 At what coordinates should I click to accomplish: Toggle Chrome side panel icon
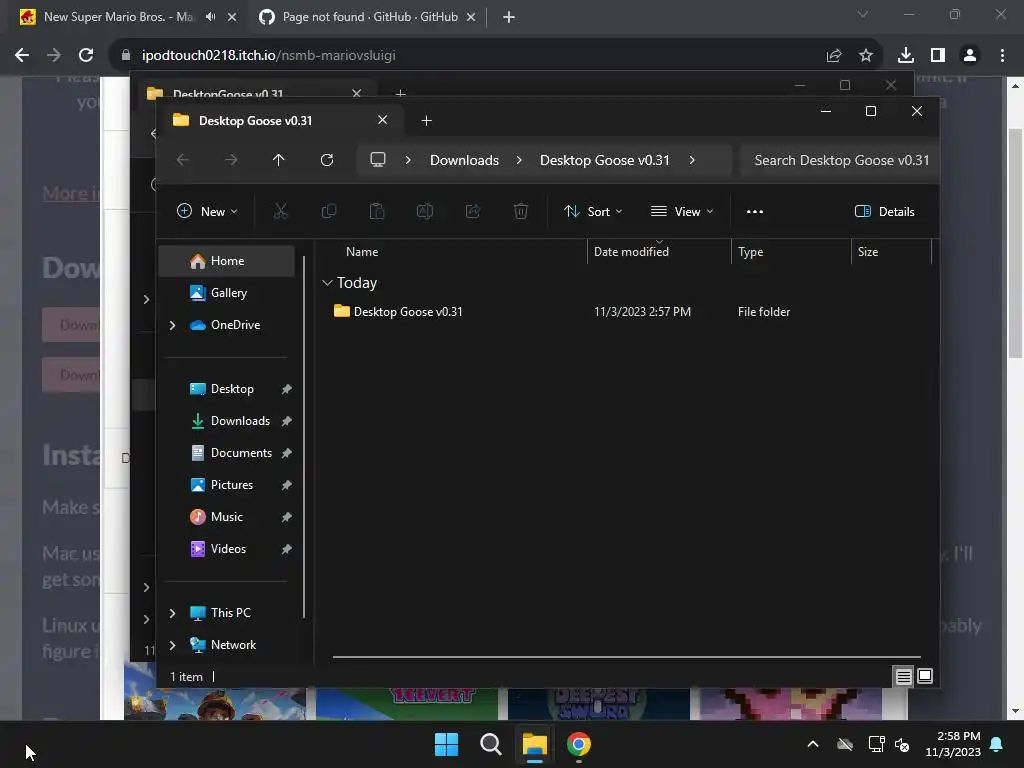pyautogui.click(x=938, y=56)
